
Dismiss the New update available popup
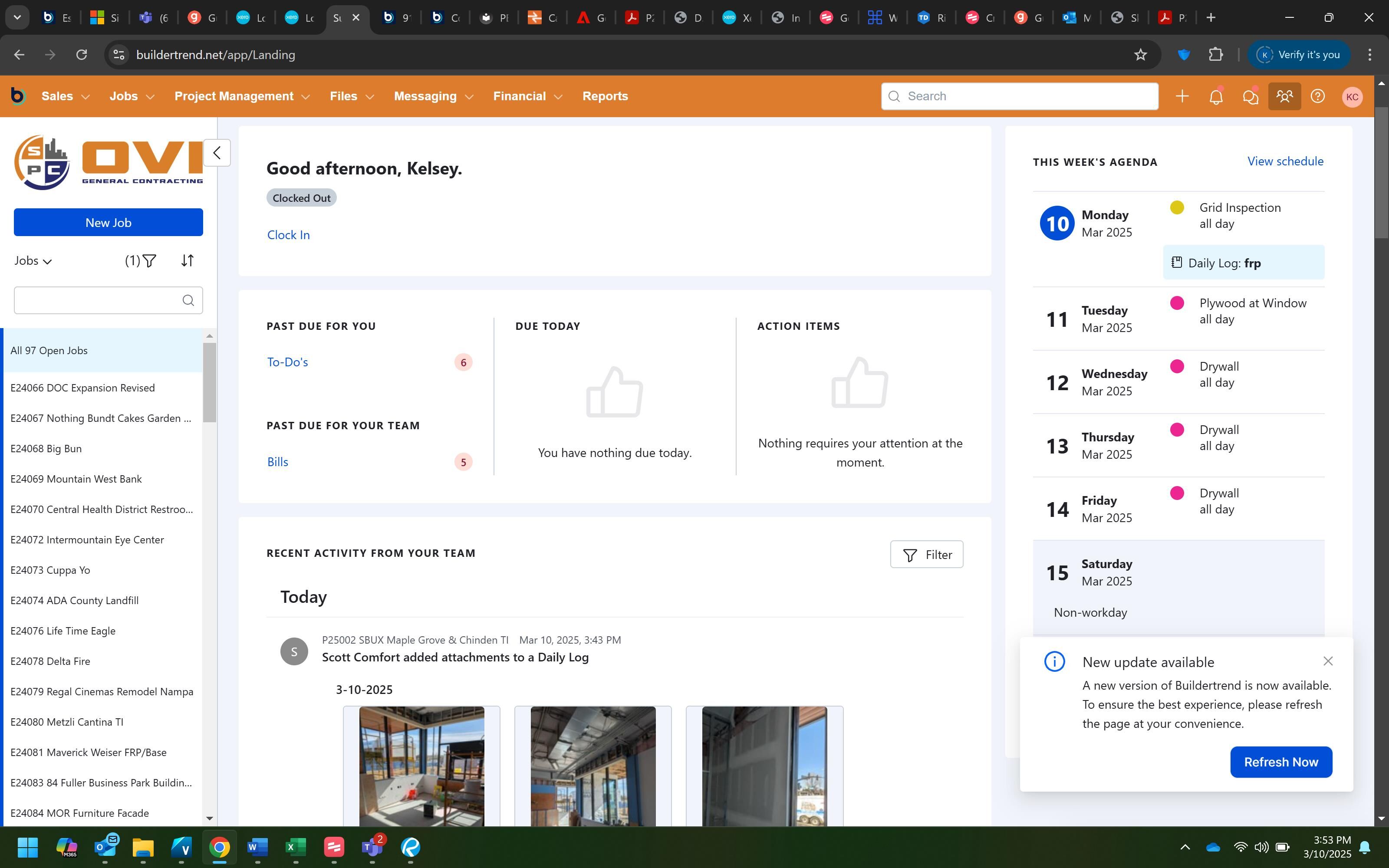[x=1328, y=661]
